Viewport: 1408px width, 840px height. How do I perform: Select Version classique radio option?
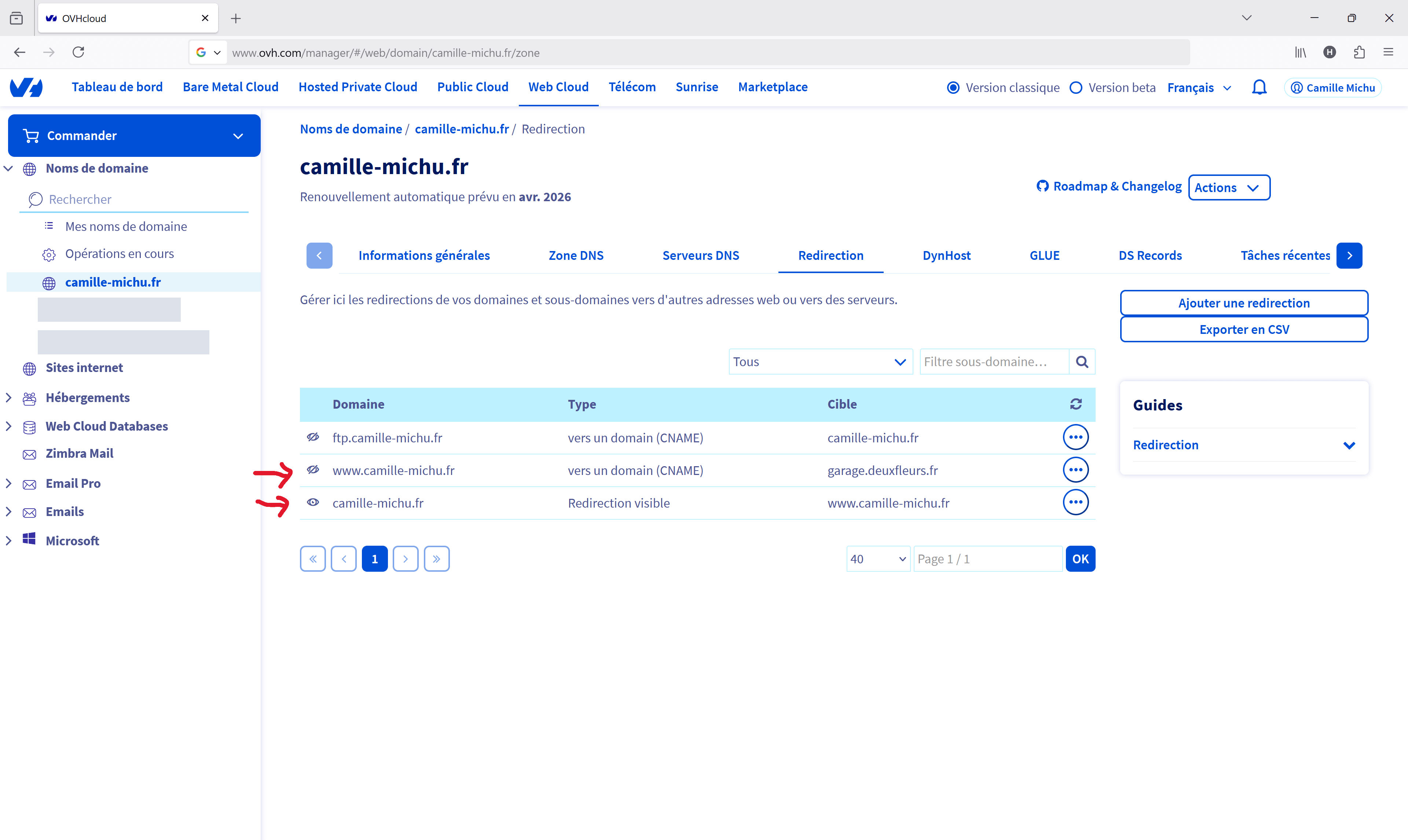(953, 88)
